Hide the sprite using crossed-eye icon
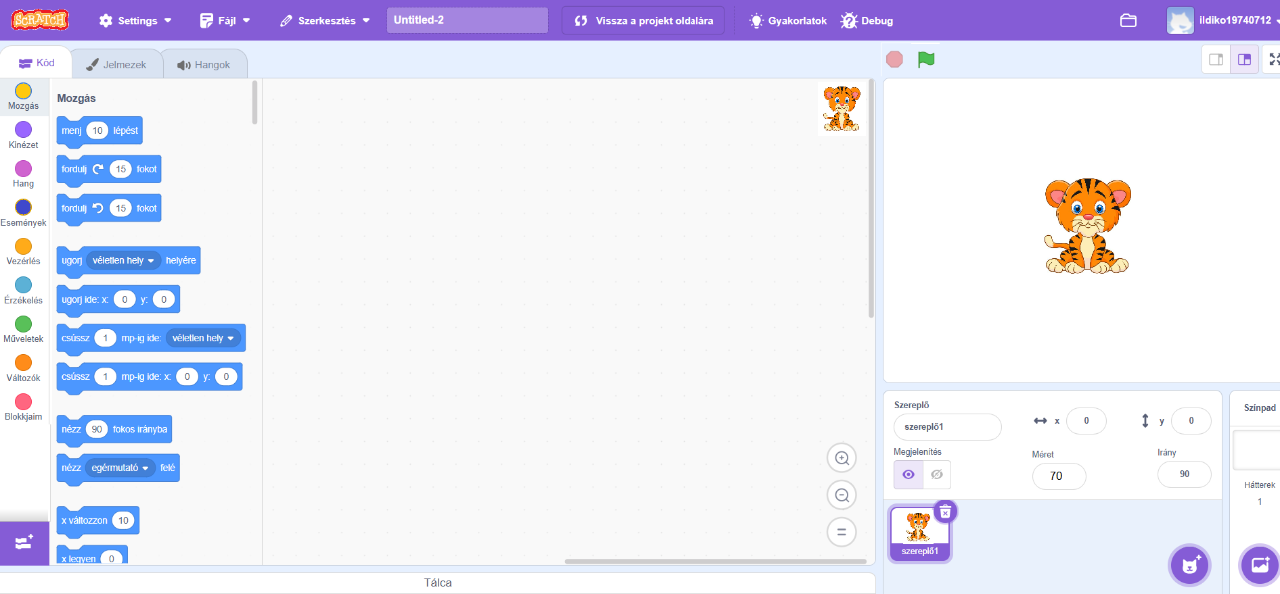 [x=937, y=474]
